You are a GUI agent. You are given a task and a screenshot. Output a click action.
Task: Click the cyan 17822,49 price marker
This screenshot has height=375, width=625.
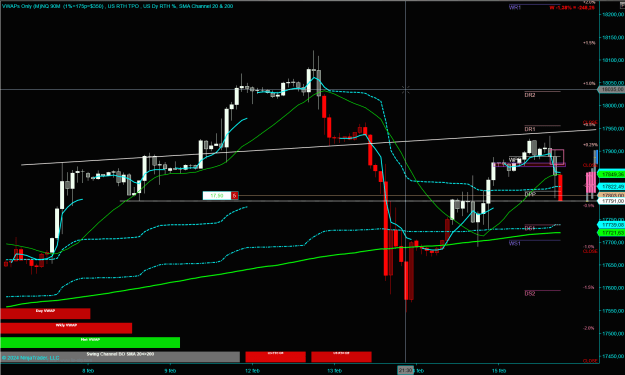(x=612, y=187)
